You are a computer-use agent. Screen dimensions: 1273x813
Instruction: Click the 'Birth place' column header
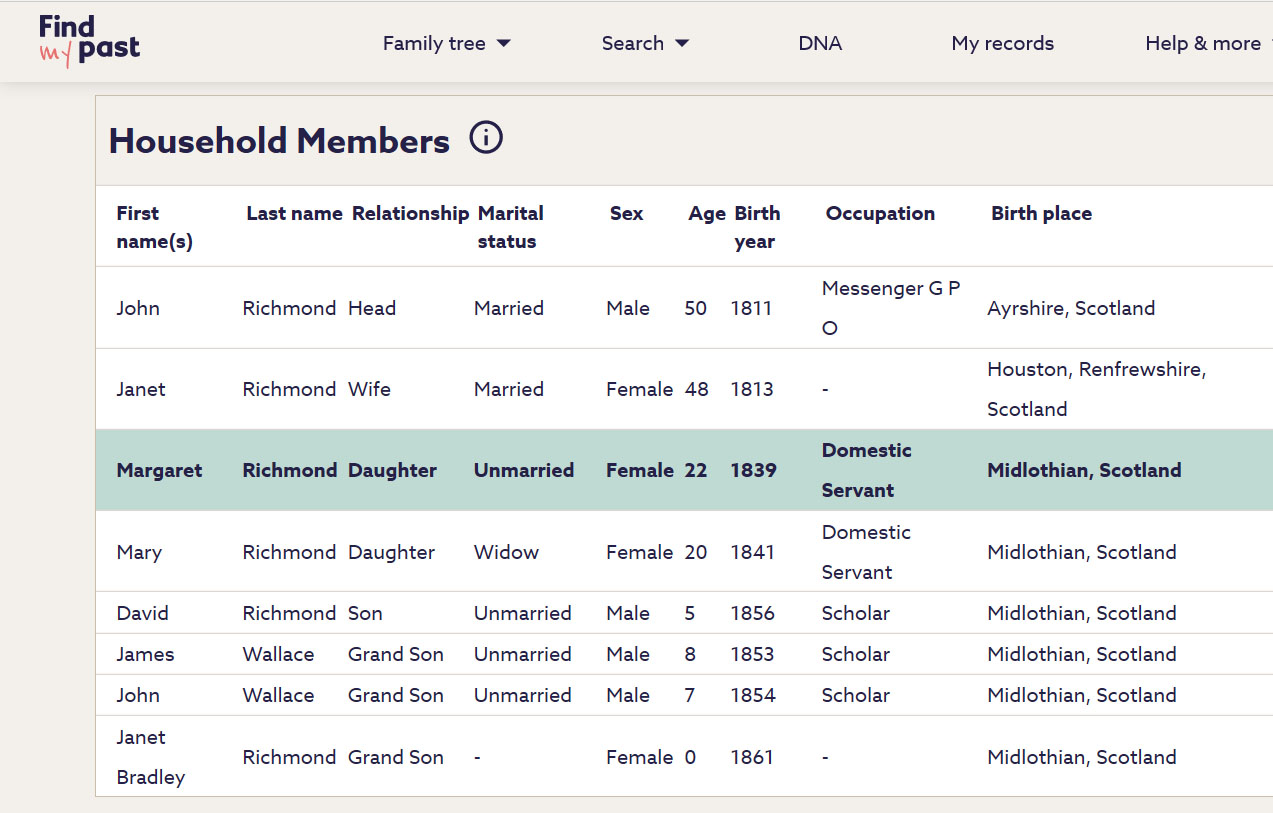click(x=1041, y=213)
